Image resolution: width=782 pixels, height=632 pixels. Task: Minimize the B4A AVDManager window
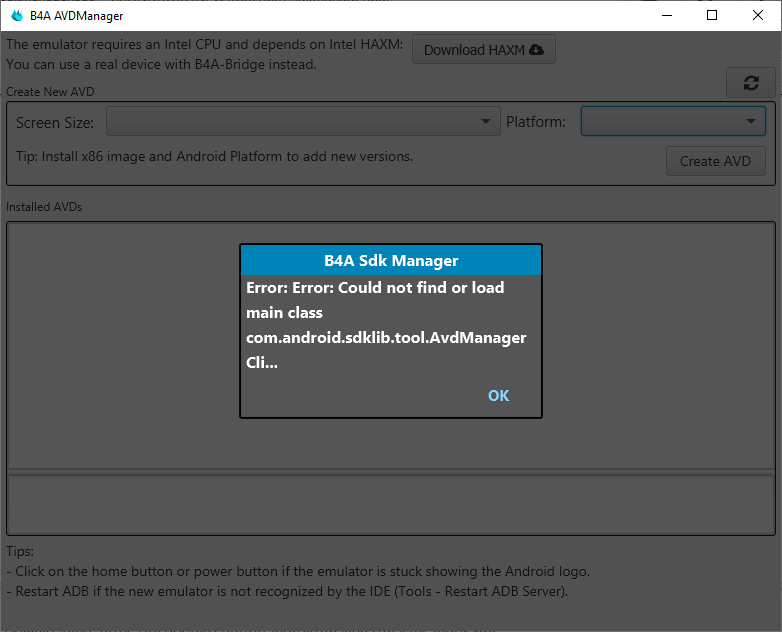pyautogui.click(x=667, y=15)
